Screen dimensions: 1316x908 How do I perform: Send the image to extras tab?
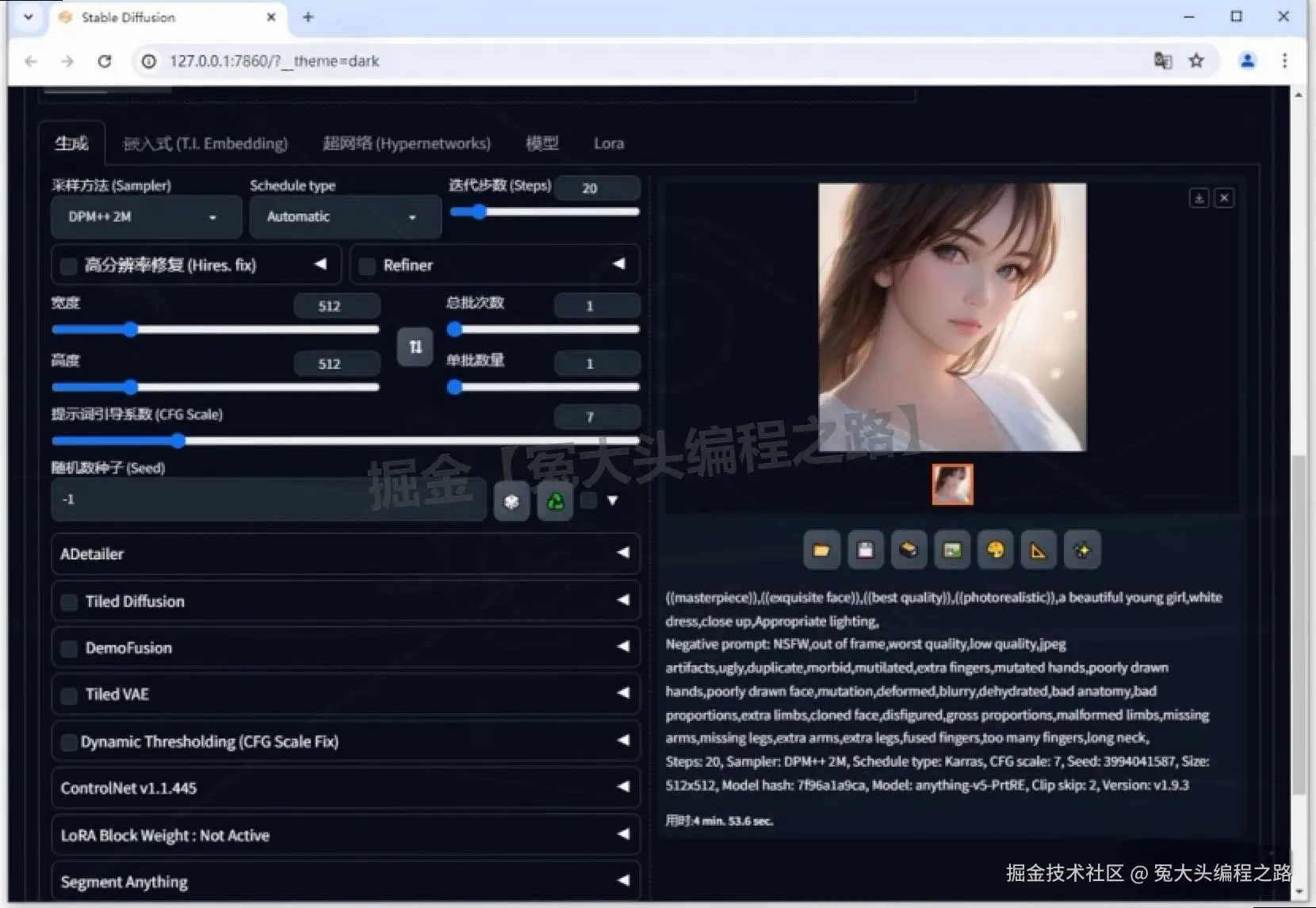(1039, 550)
